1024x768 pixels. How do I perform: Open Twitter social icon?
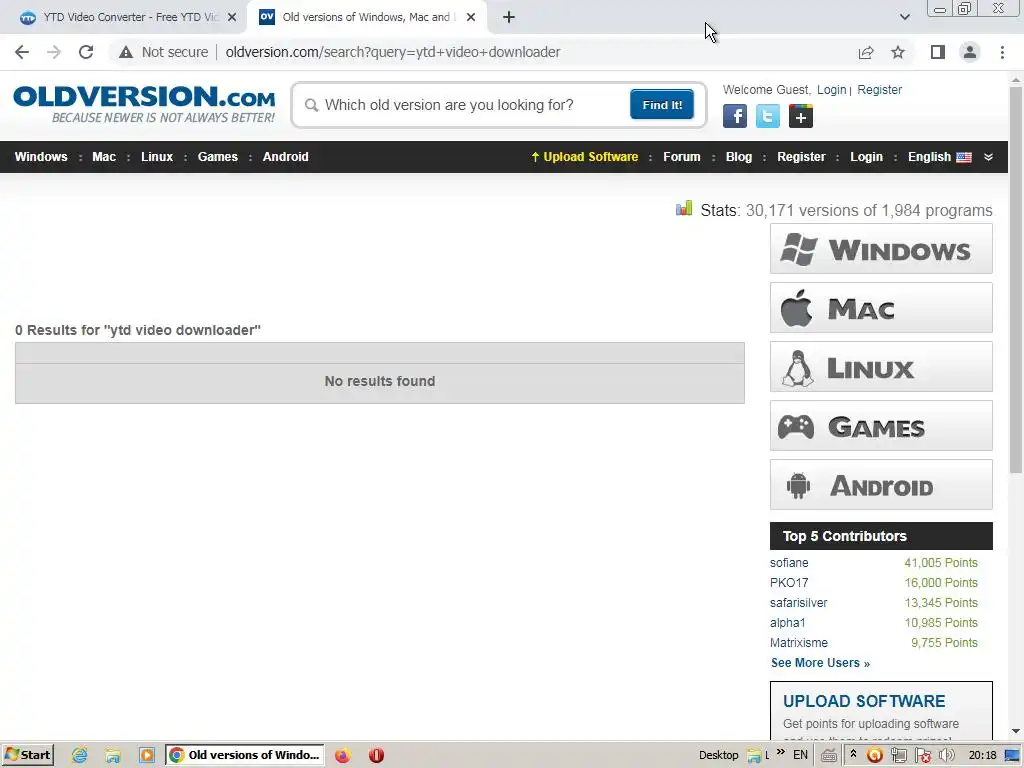click(x=767, y=116)
